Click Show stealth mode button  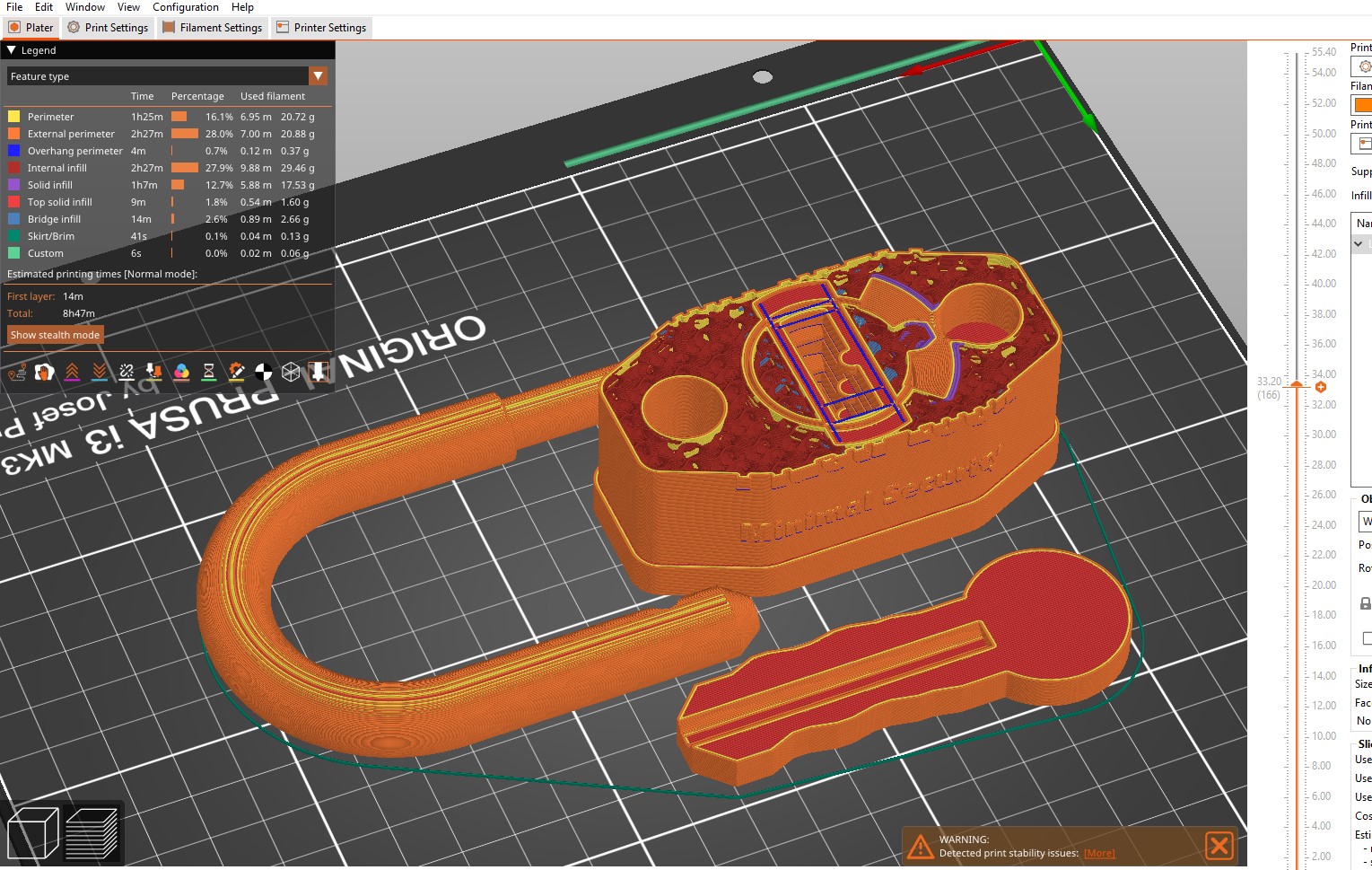click(x=55, y=335)
